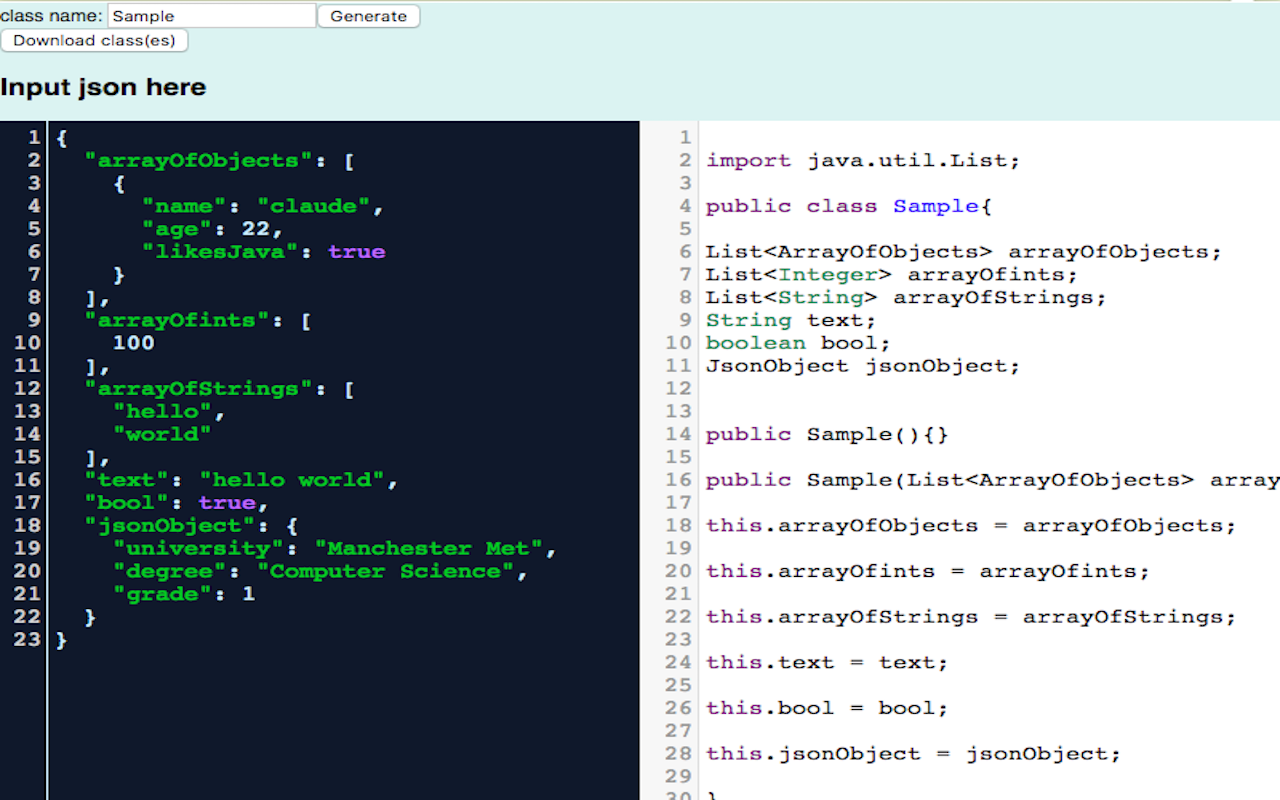This screenshot has width=1280, height=800.
Task: Click the "List<Integer> arrayOfints;" declaration
Action: point(892,274)
